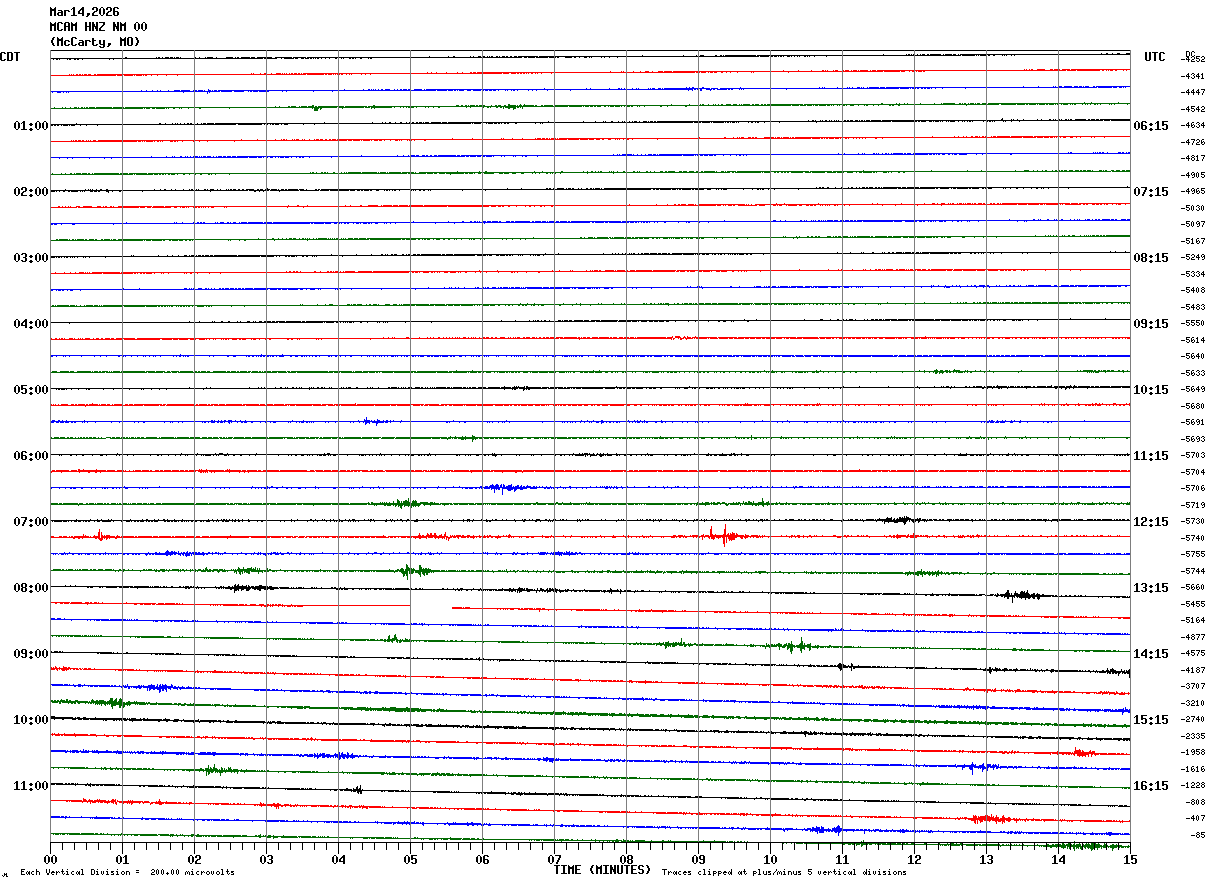The image size is (1210, 886).
Task: Click the DC offset value '-2740'
Action: 1193,720
